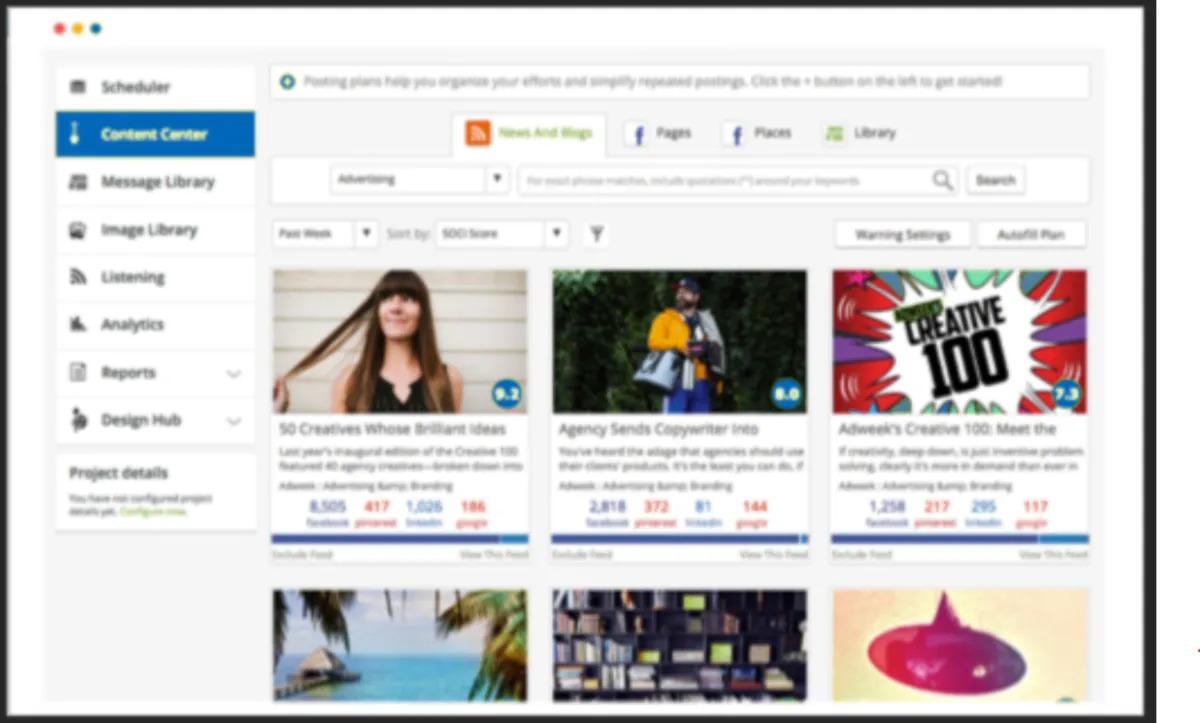Exclude Feed on the Agency Sends Copywriter card
This screenshot has height=723, width=1200.
[x=582, y=554]
